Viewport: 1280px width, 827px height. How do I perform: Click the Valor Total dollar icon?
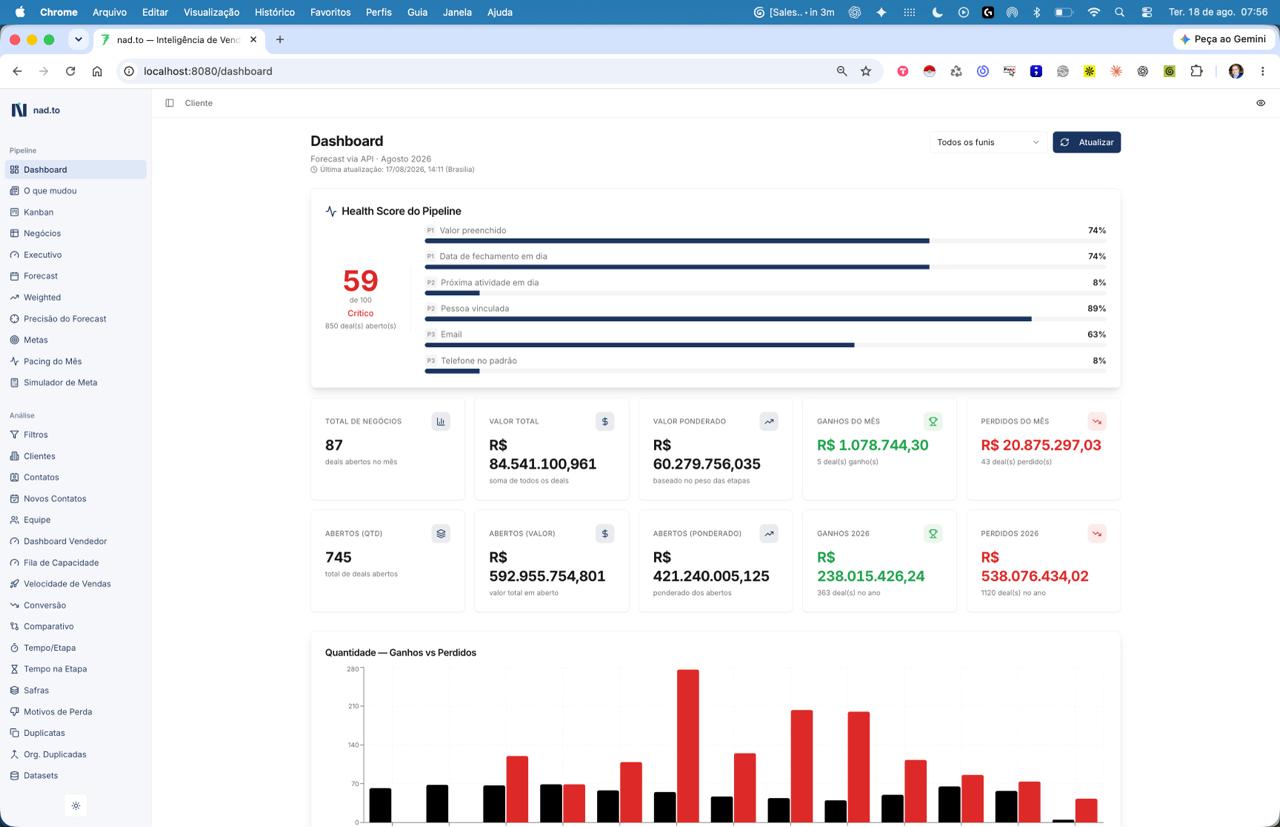click(605, 422)
